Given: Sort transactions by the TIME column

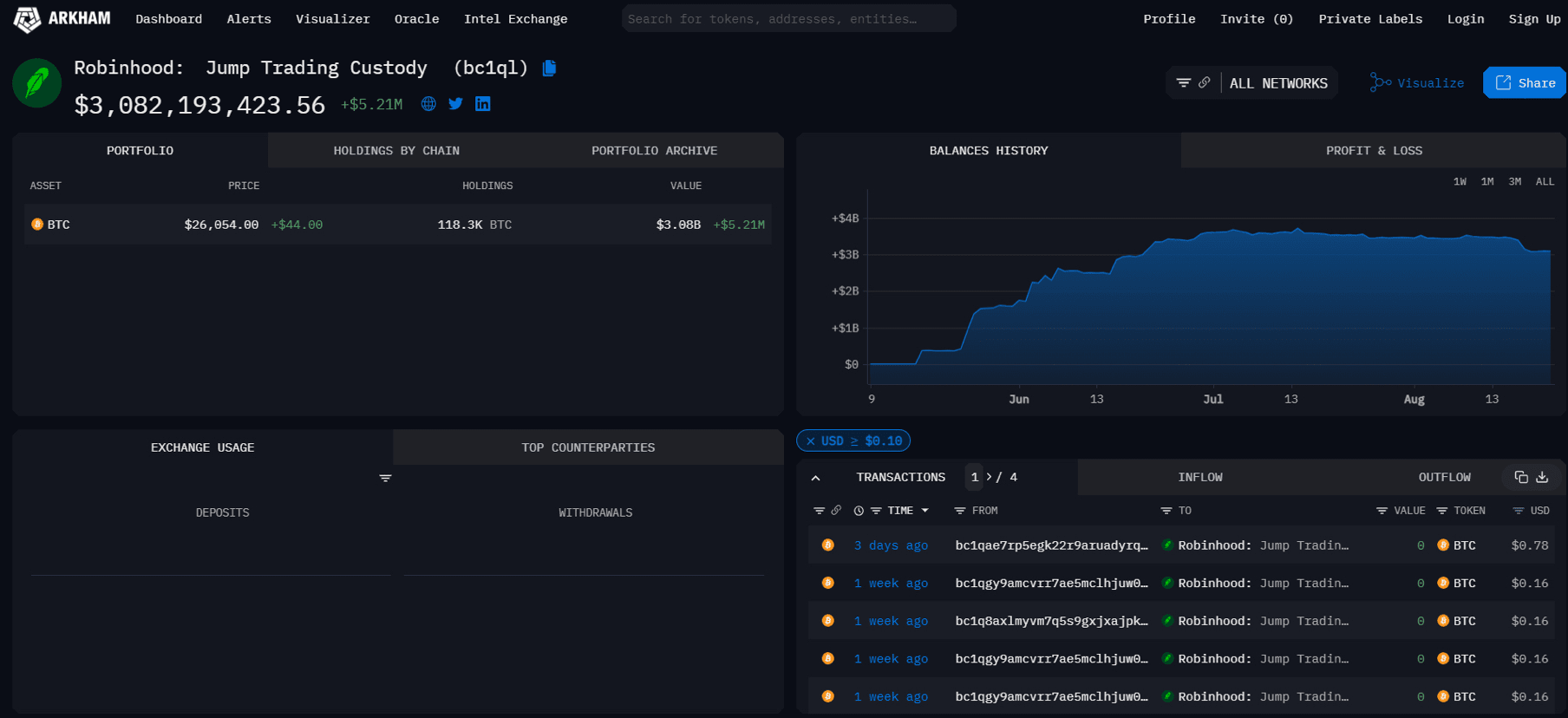Looking at the screenshot, I should [x=899, y=511].
